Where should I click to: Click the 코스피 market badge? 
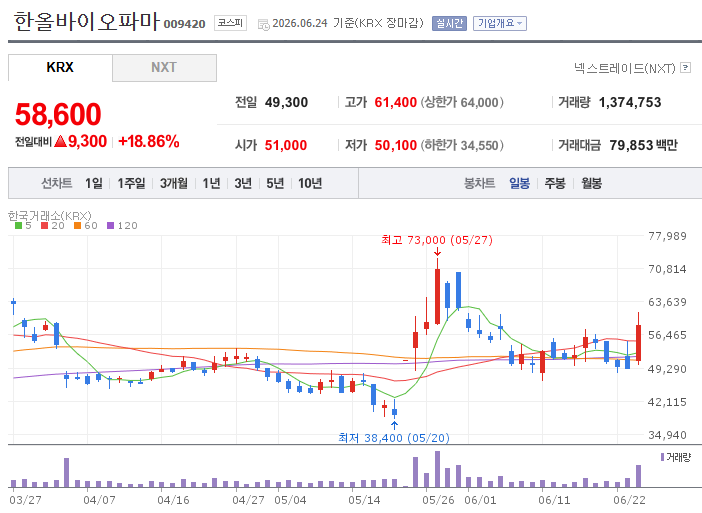pos(230,23)
